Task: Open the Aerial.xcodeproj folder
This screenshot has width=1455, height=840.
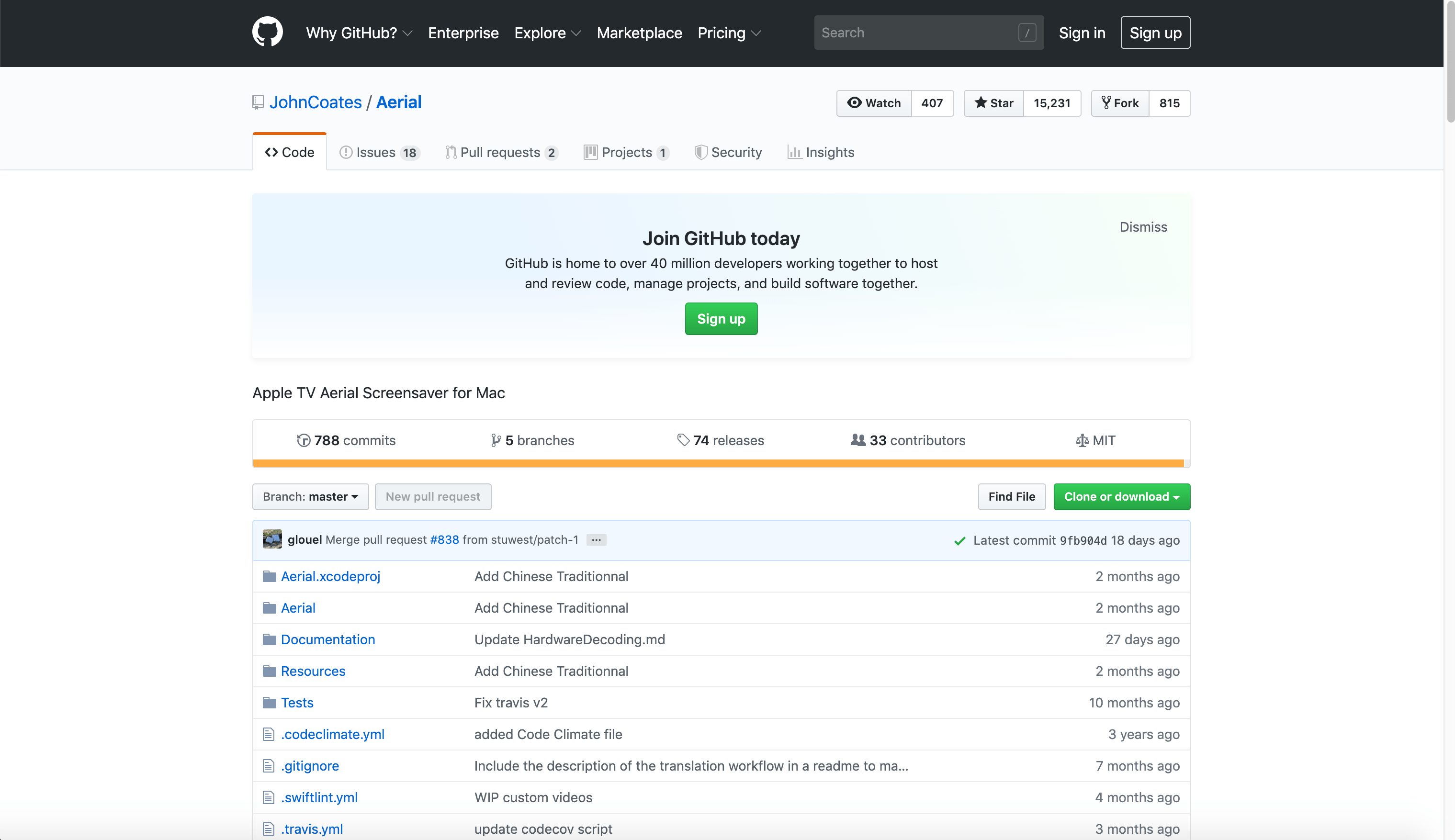Action: [x=330, y=576]
